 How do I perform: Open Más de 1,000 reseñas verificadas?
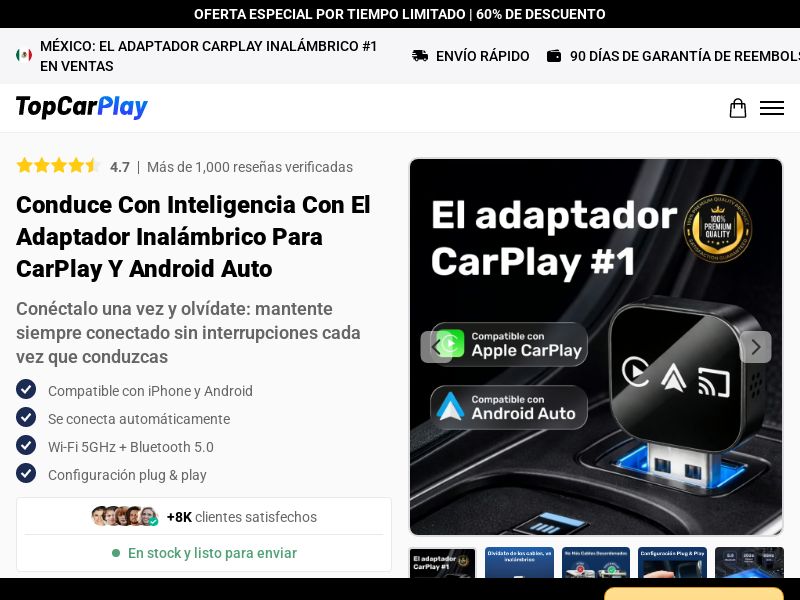click(250, 167)
